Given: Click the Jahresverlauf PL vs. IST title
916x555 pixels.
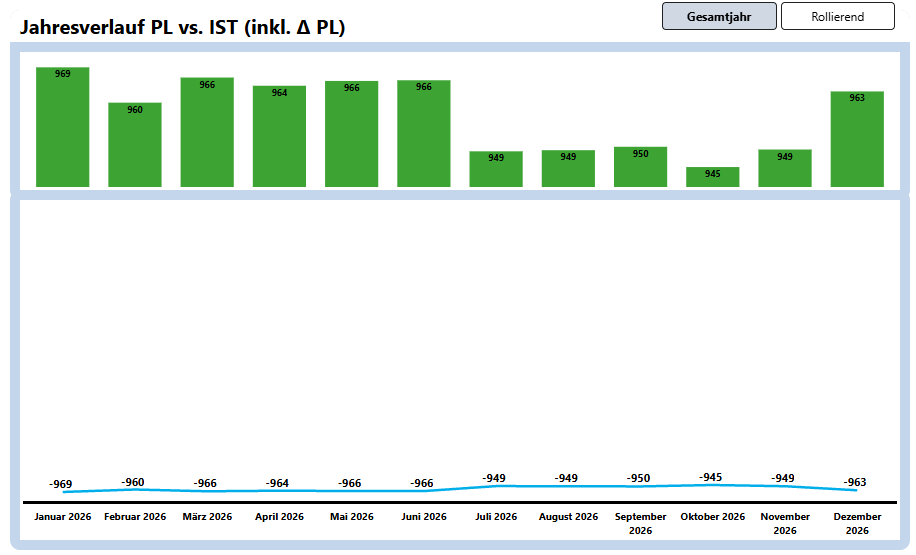Looking at the screenshot, I should (183, 28).
